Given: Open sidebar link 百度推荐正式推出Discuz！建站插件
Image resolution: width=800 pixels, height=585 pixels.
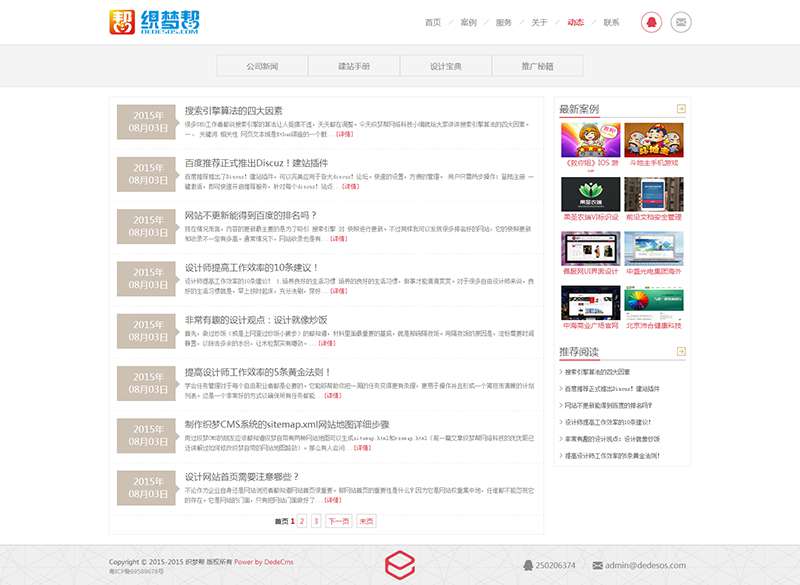Looking at the screenshot, I should (612, 389).
